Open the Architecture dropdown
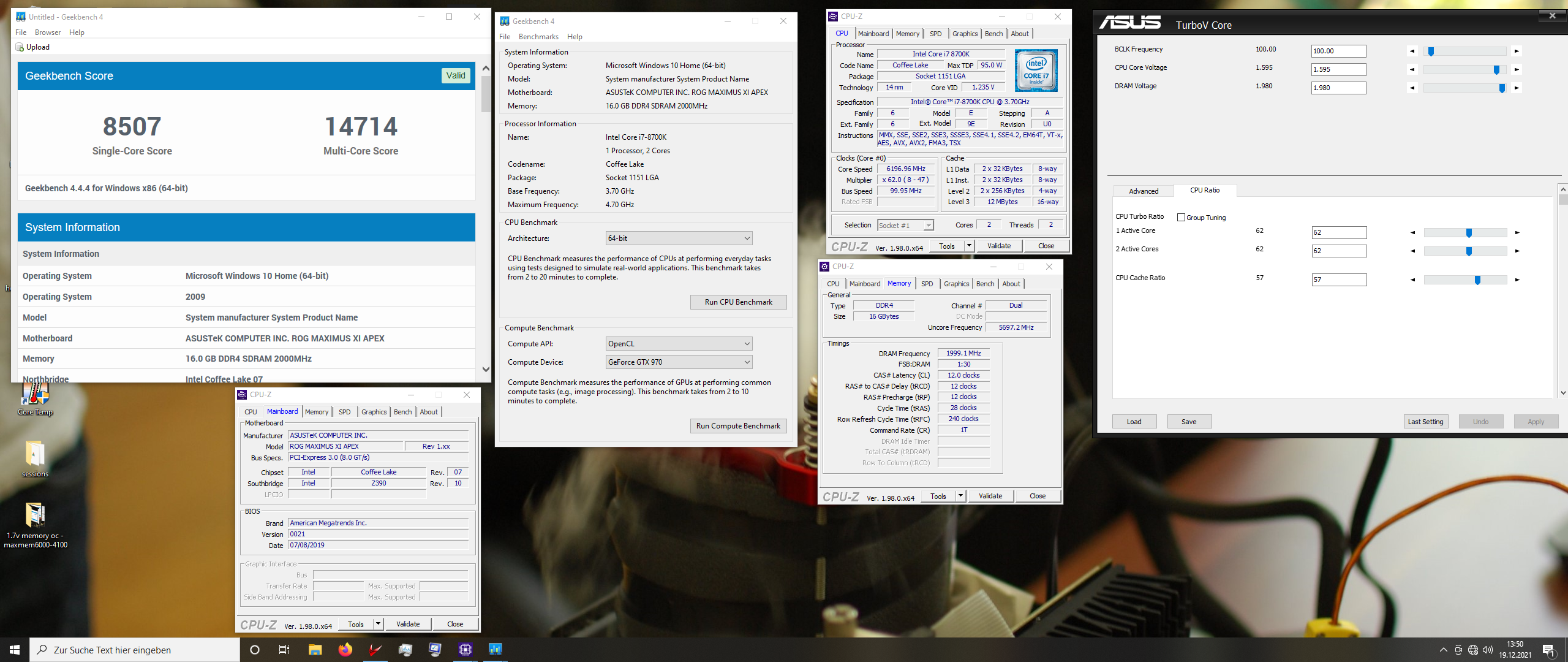The height and width of the screenshot is (662, 1568). click(679, 238)
